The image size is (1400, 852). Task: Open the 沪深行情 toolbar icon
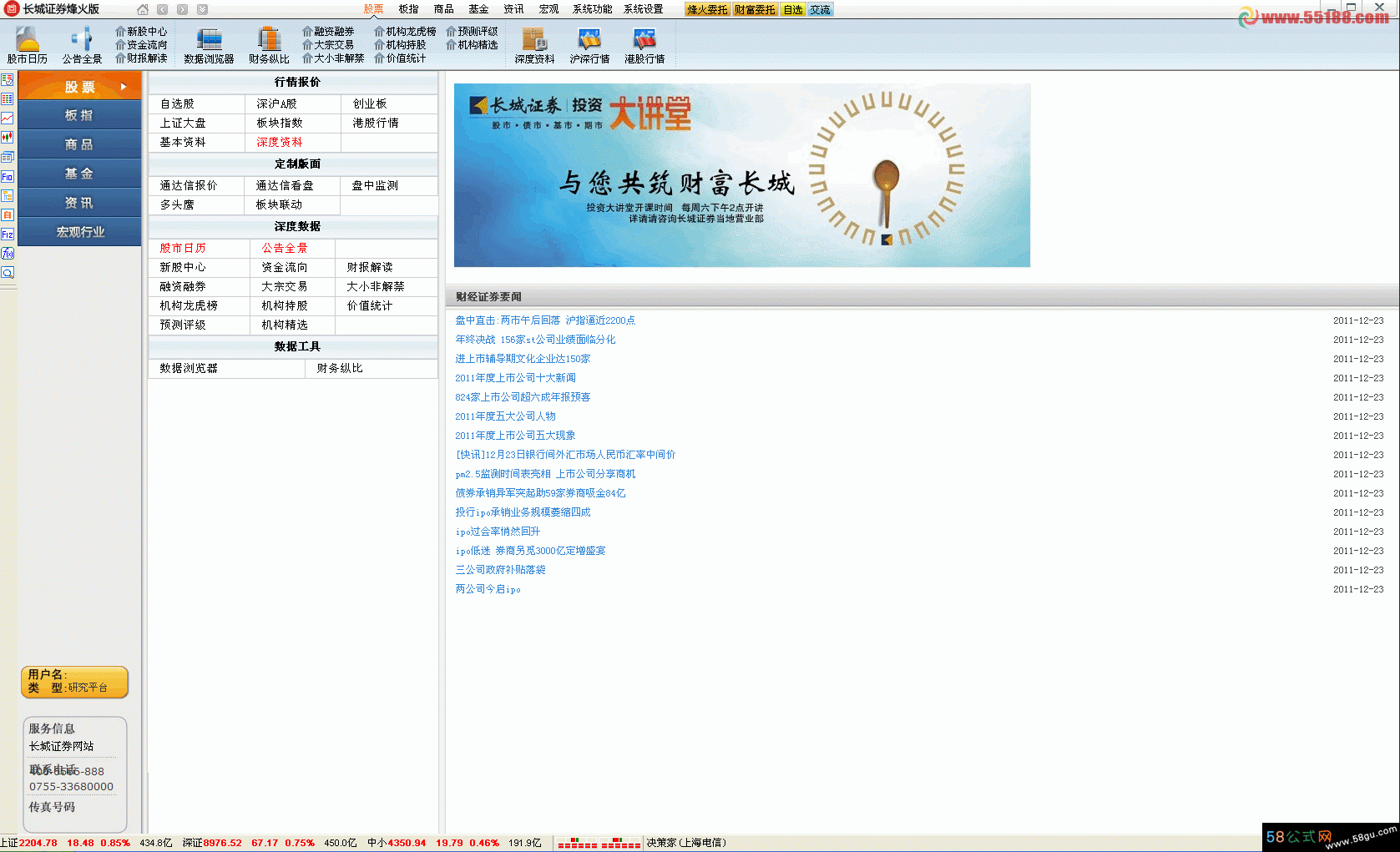[589, 45]
